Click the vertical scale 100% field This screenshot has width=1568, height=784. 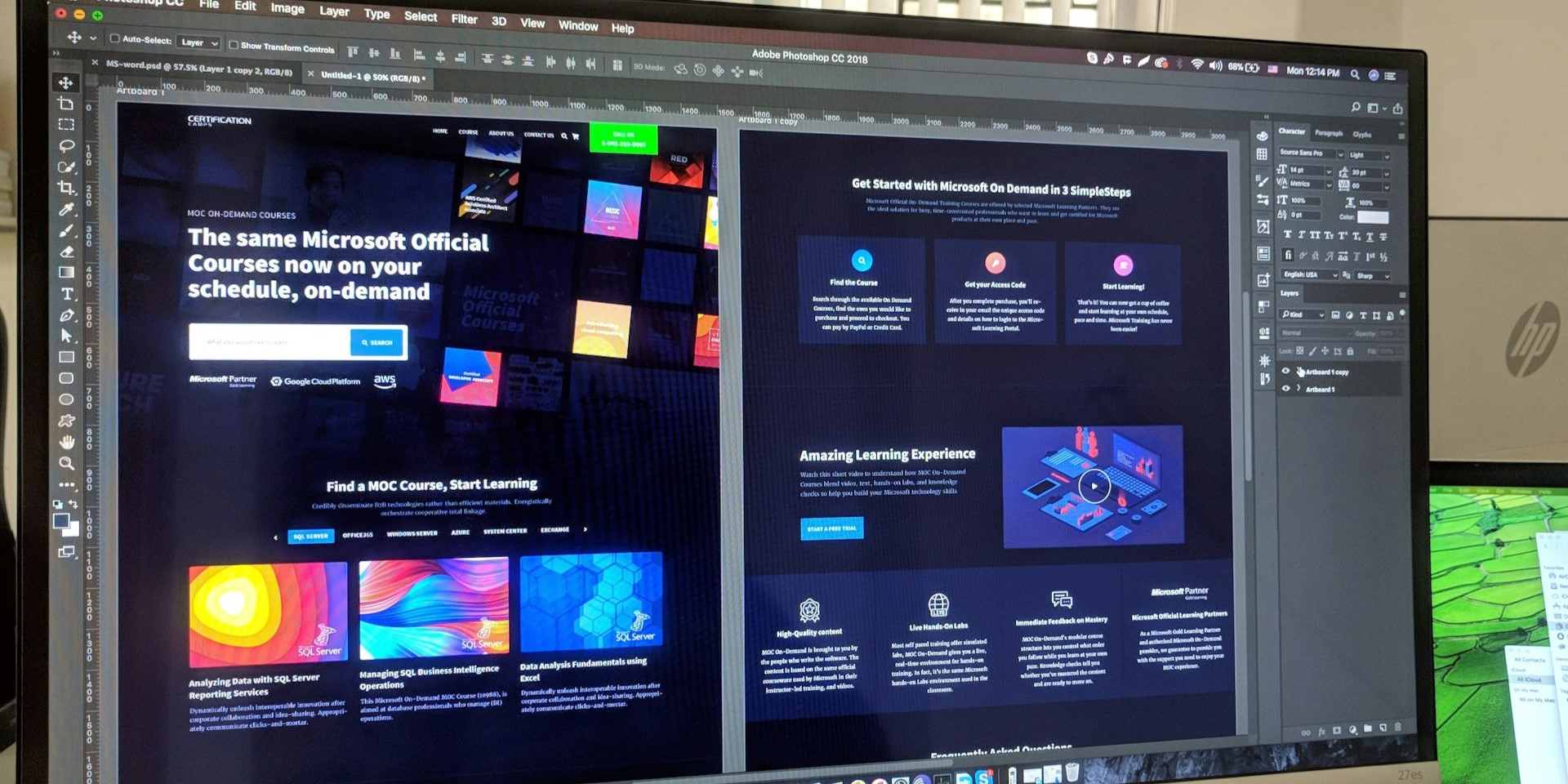(1306, 201)
